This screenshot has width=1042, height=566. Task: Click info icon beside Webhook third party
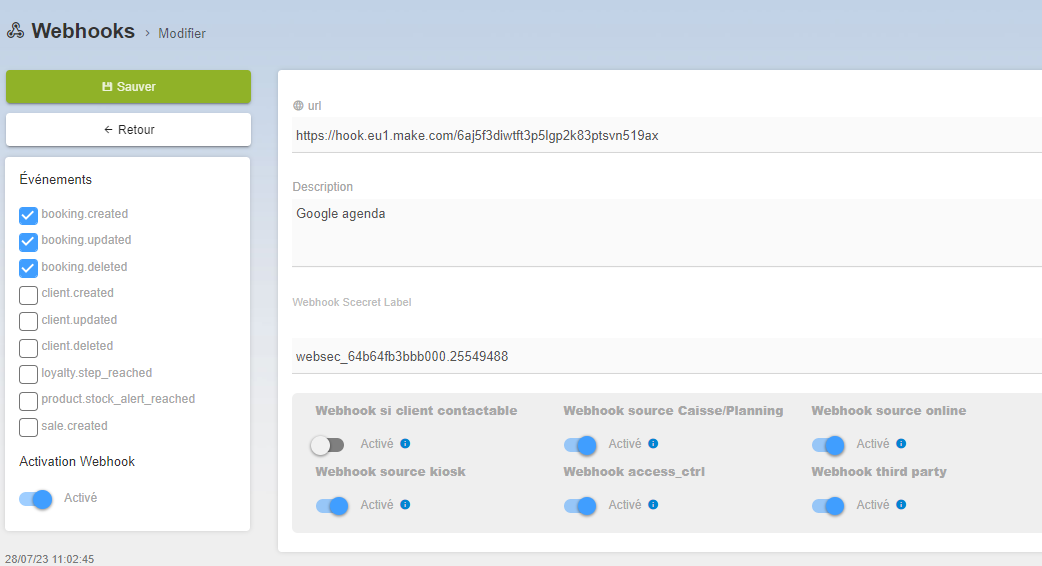(x=901, y=505)
